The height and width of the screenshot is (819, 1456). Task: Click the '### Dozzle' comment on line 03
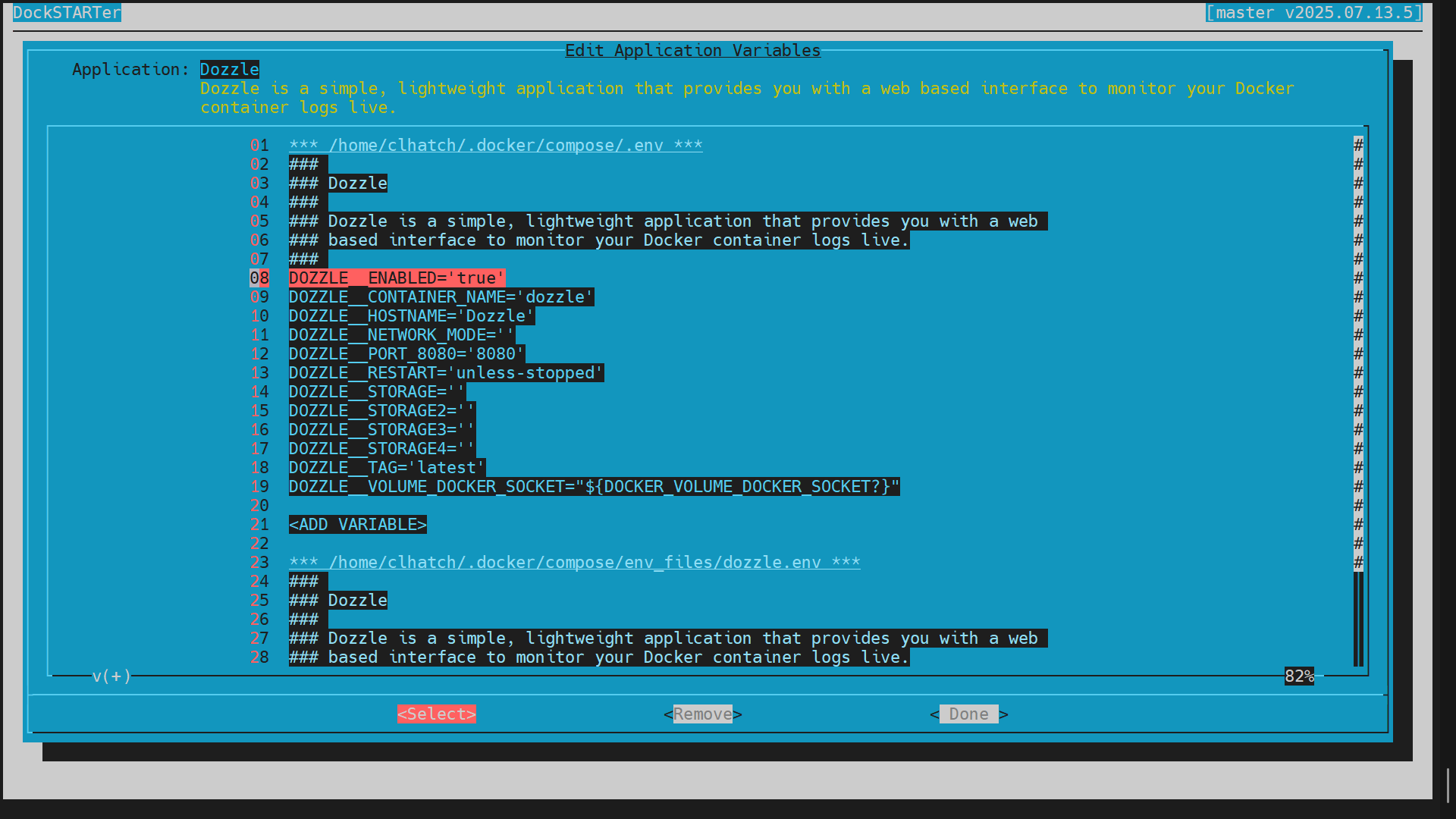click(x=338, y=184)
